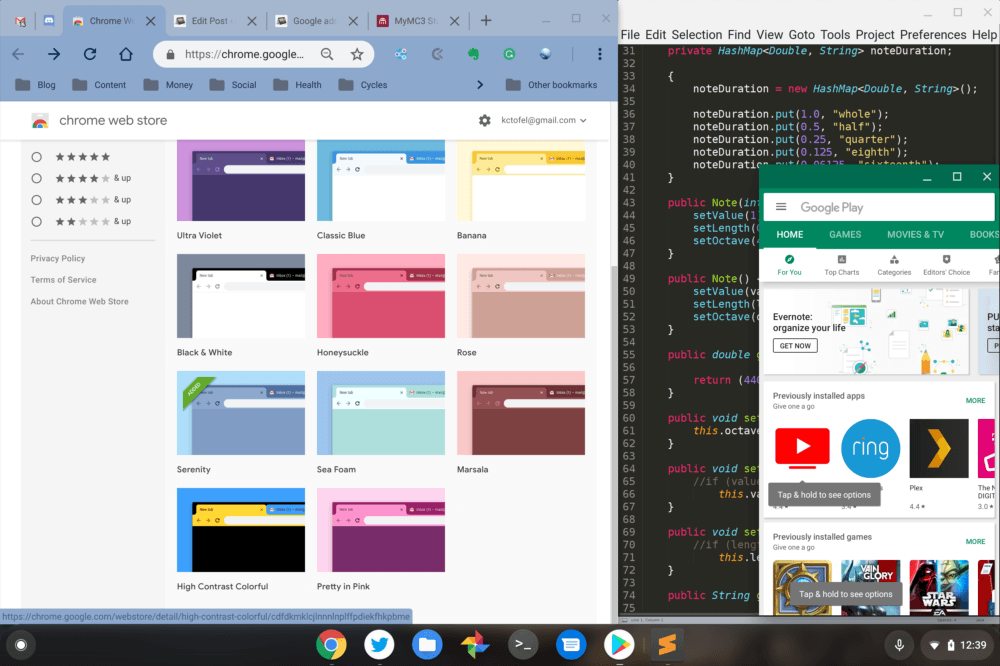Show more bookmarks with the chevron
Screen dimensions: 1000x666
pyautogui.click(x=480, y=85)
